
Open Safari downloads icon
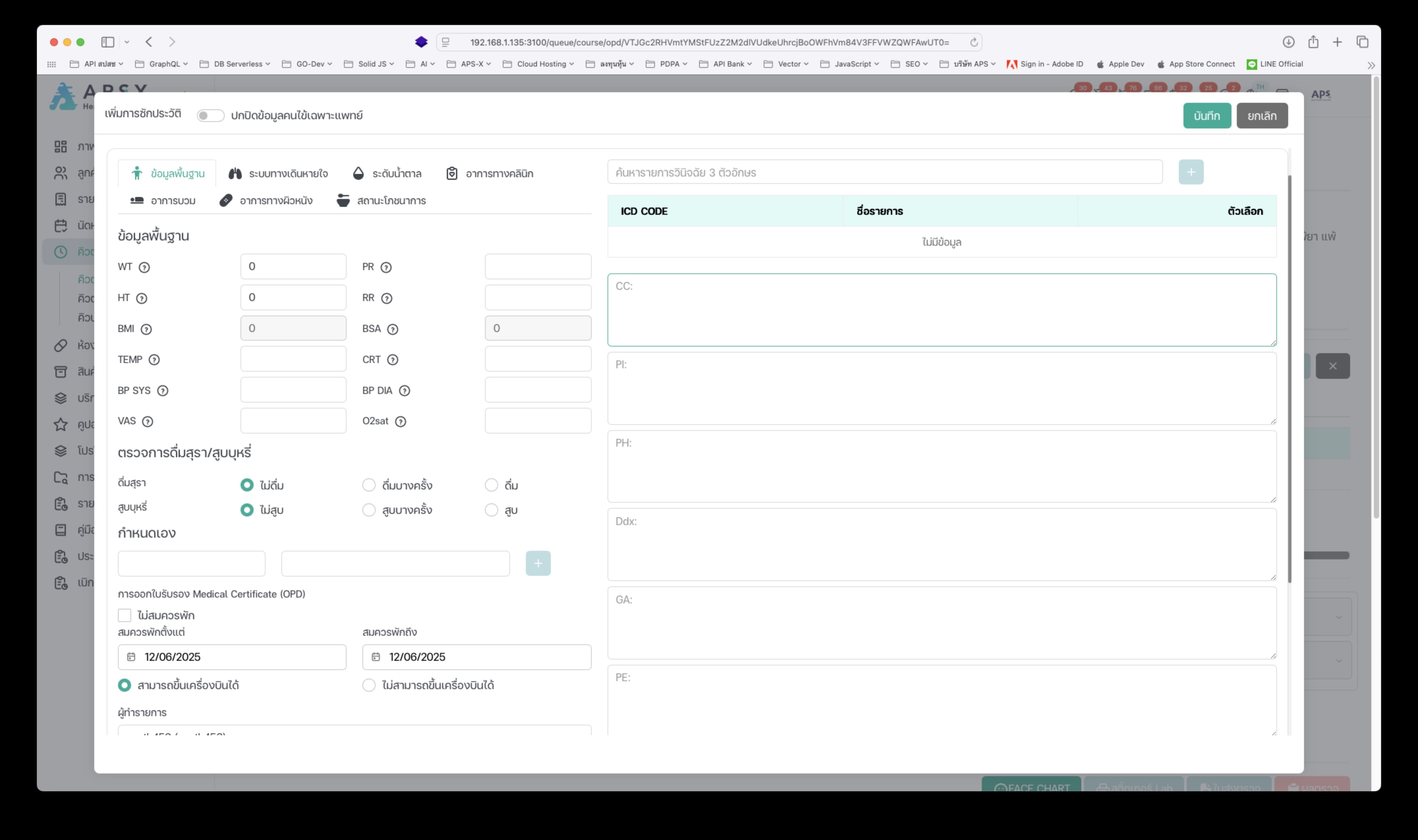[x=1289, y=42]
